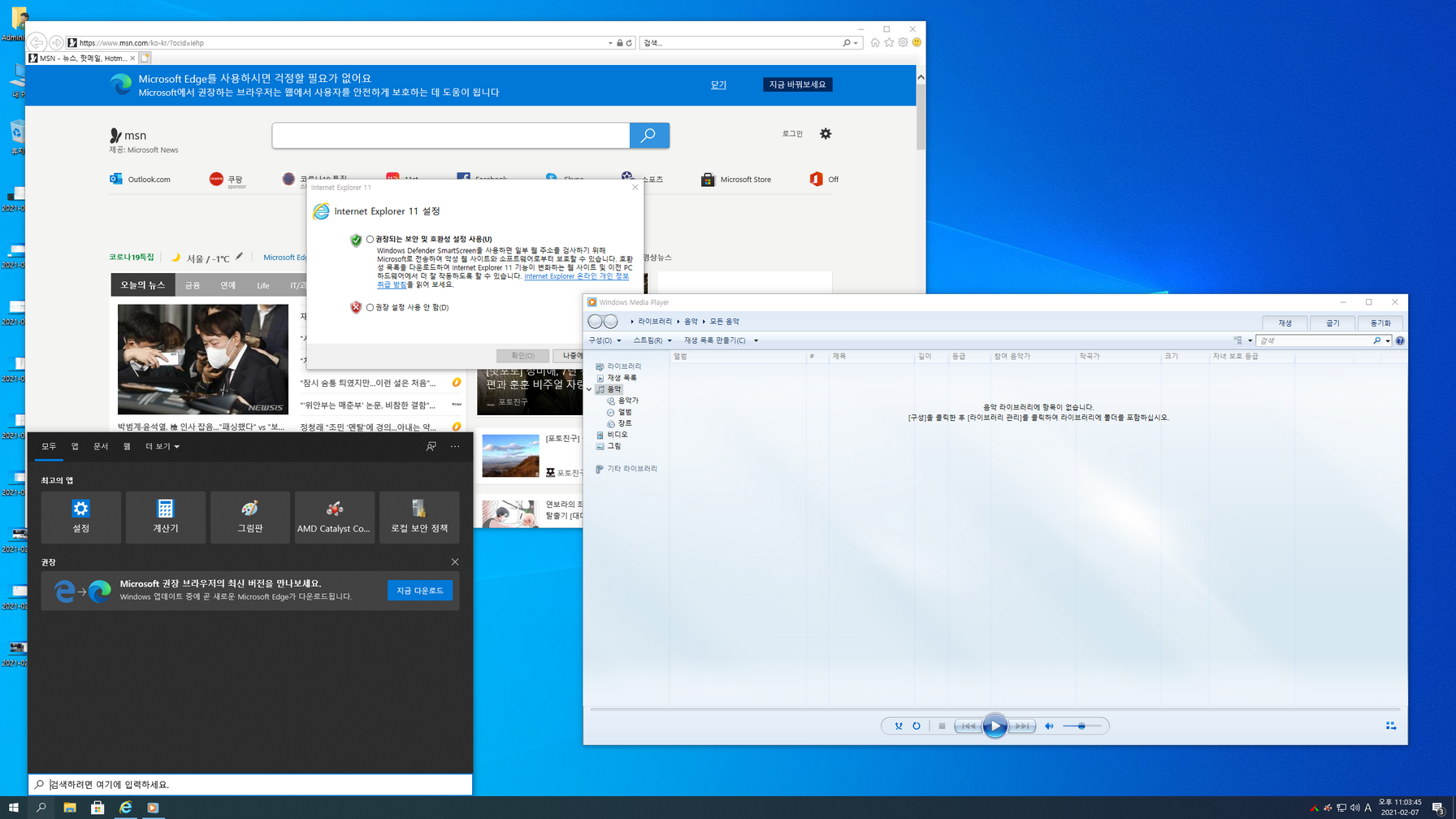This screenshot has height=819, width=1456.
Task: Switch to Now Playing mode icon
Action: (1391, 726)
